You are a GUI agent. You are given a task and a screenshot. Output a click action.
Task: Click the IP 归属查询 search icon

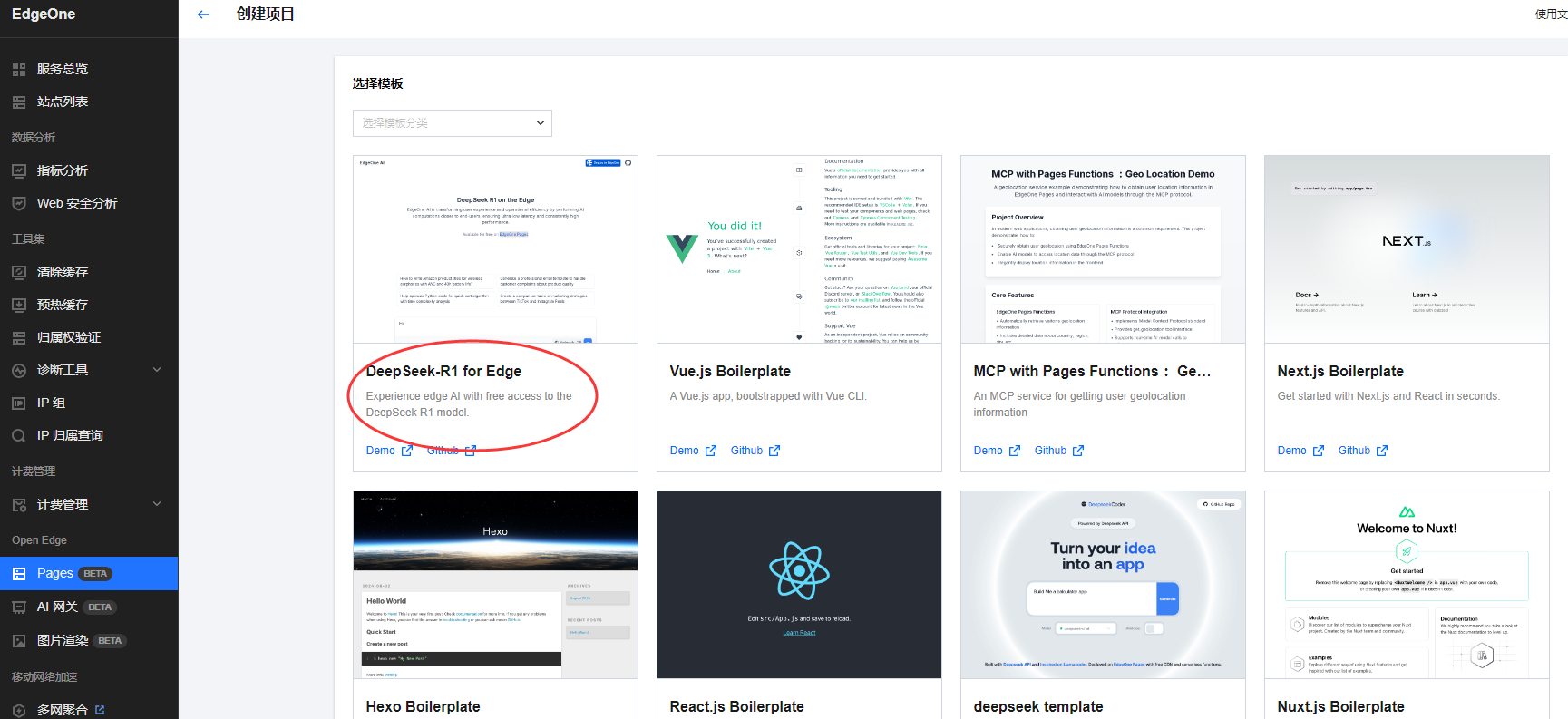19,435
